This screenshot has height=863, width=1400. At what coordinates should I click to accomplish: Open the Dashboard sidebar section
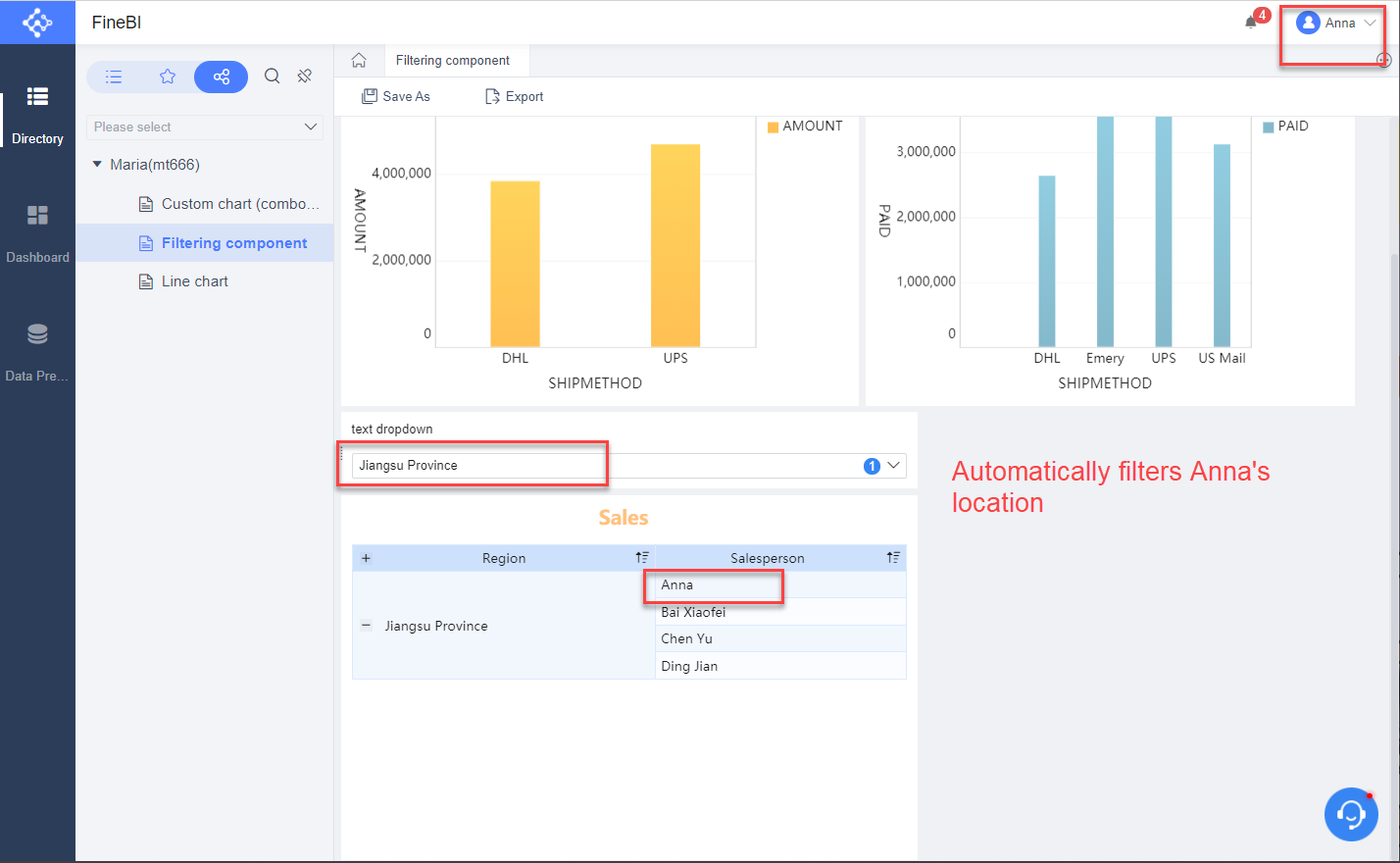(37, 234)
